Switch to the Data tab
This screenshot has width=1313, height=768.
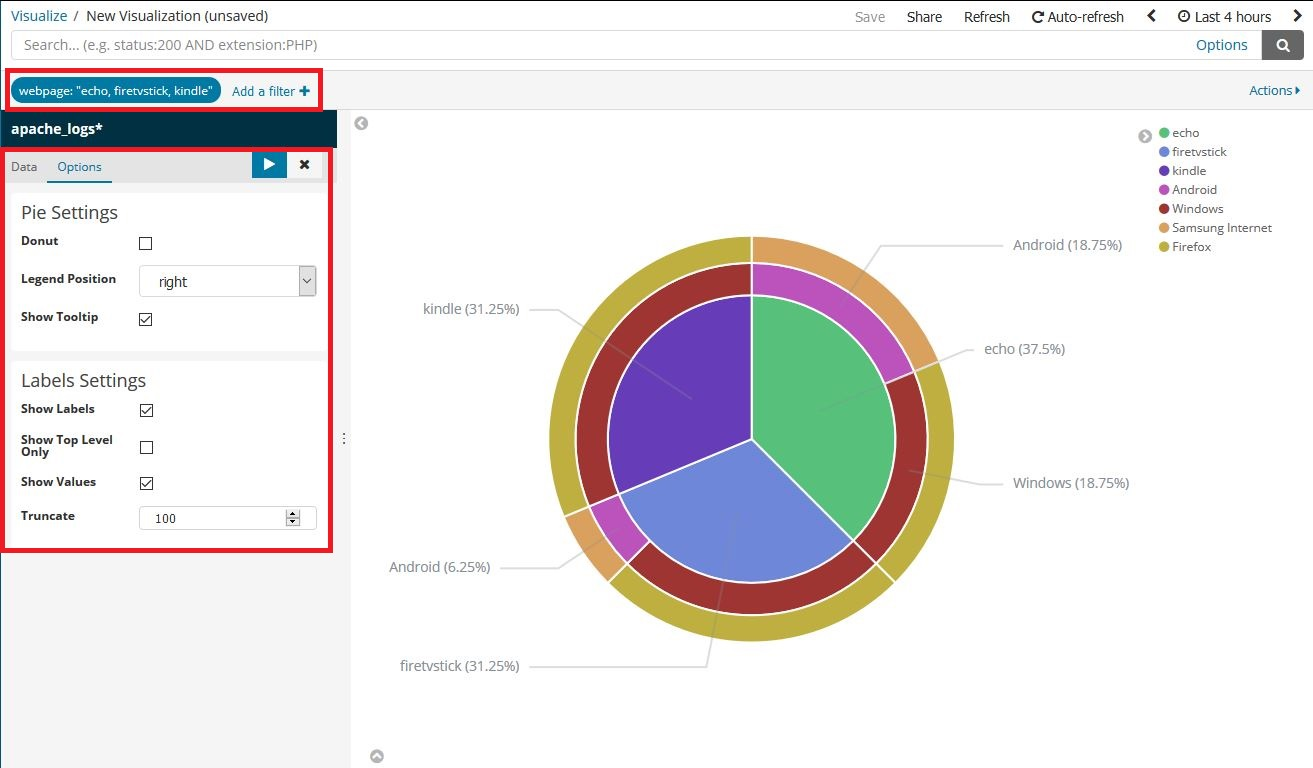[x=24, y=167]
